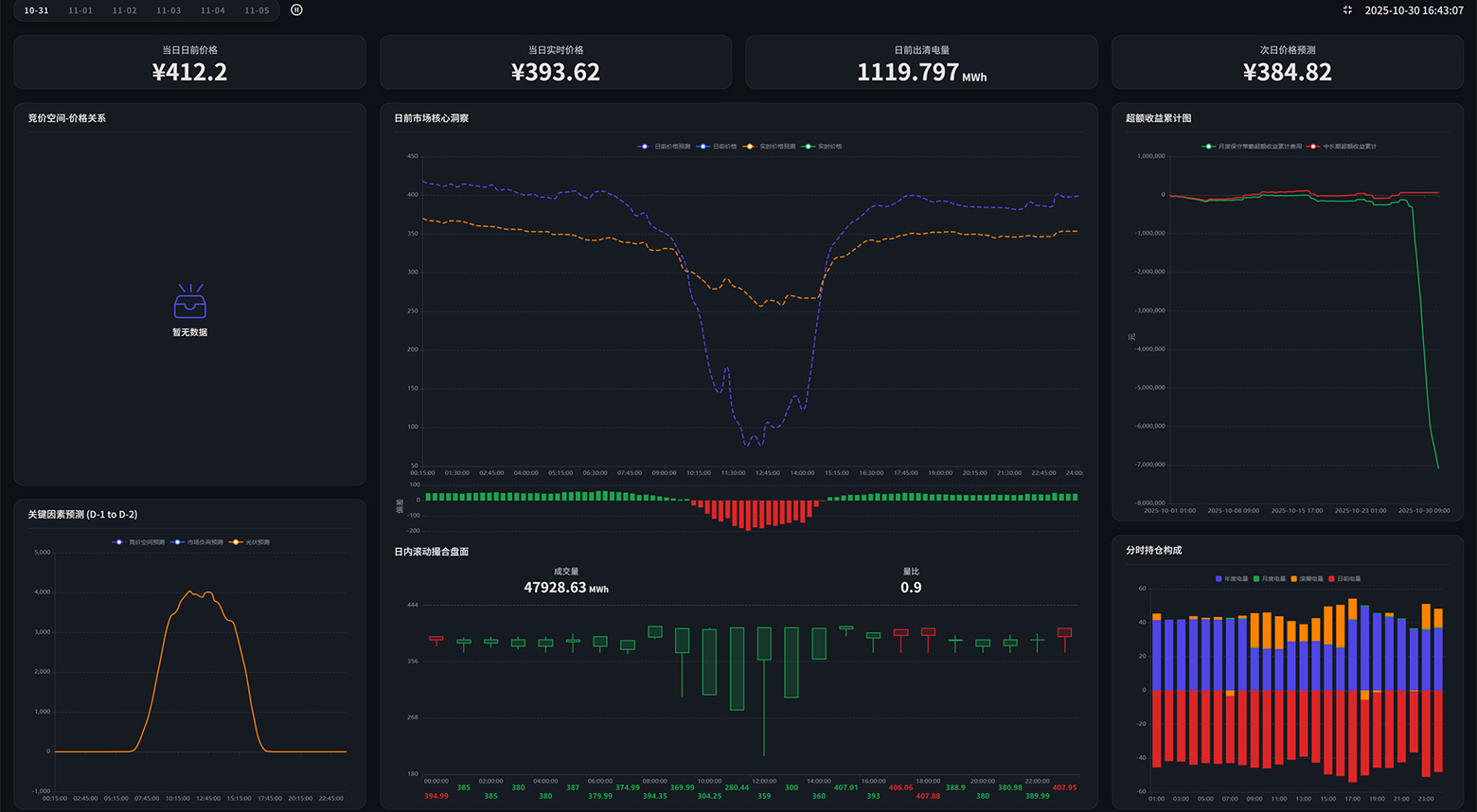Click the 次日价格预测 ¥384.82 card

(x=1287, y=63)
